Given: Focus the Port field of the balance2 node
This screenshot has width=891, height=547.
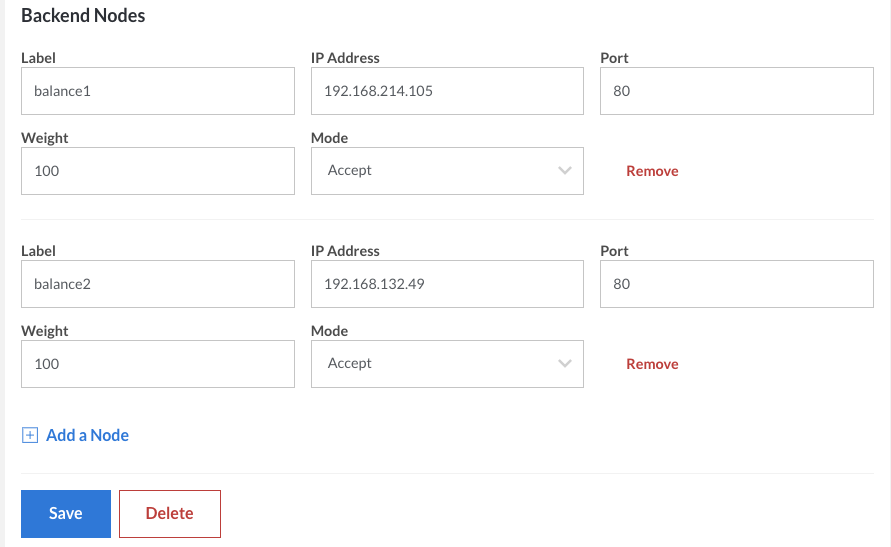Looking at the screenshot, I should click(736, 284).
